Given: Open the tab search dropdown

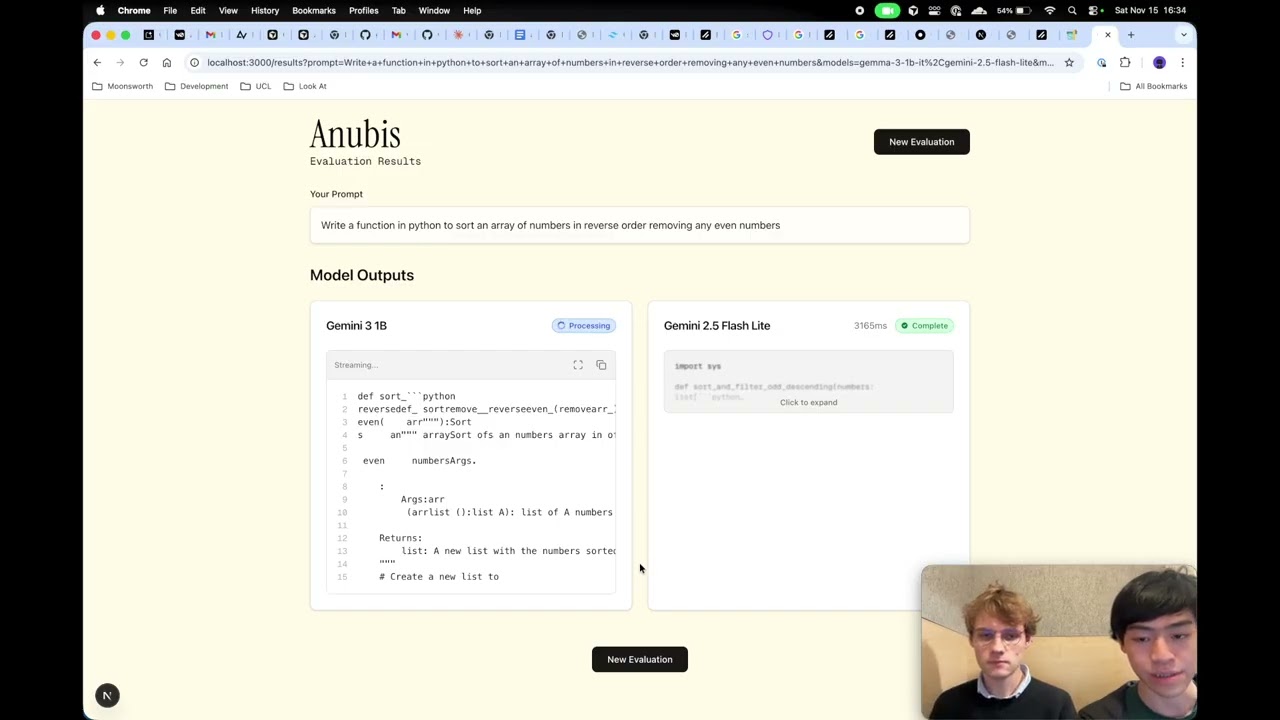Looking at the screenshot, I should click(x=1183, y=35).
